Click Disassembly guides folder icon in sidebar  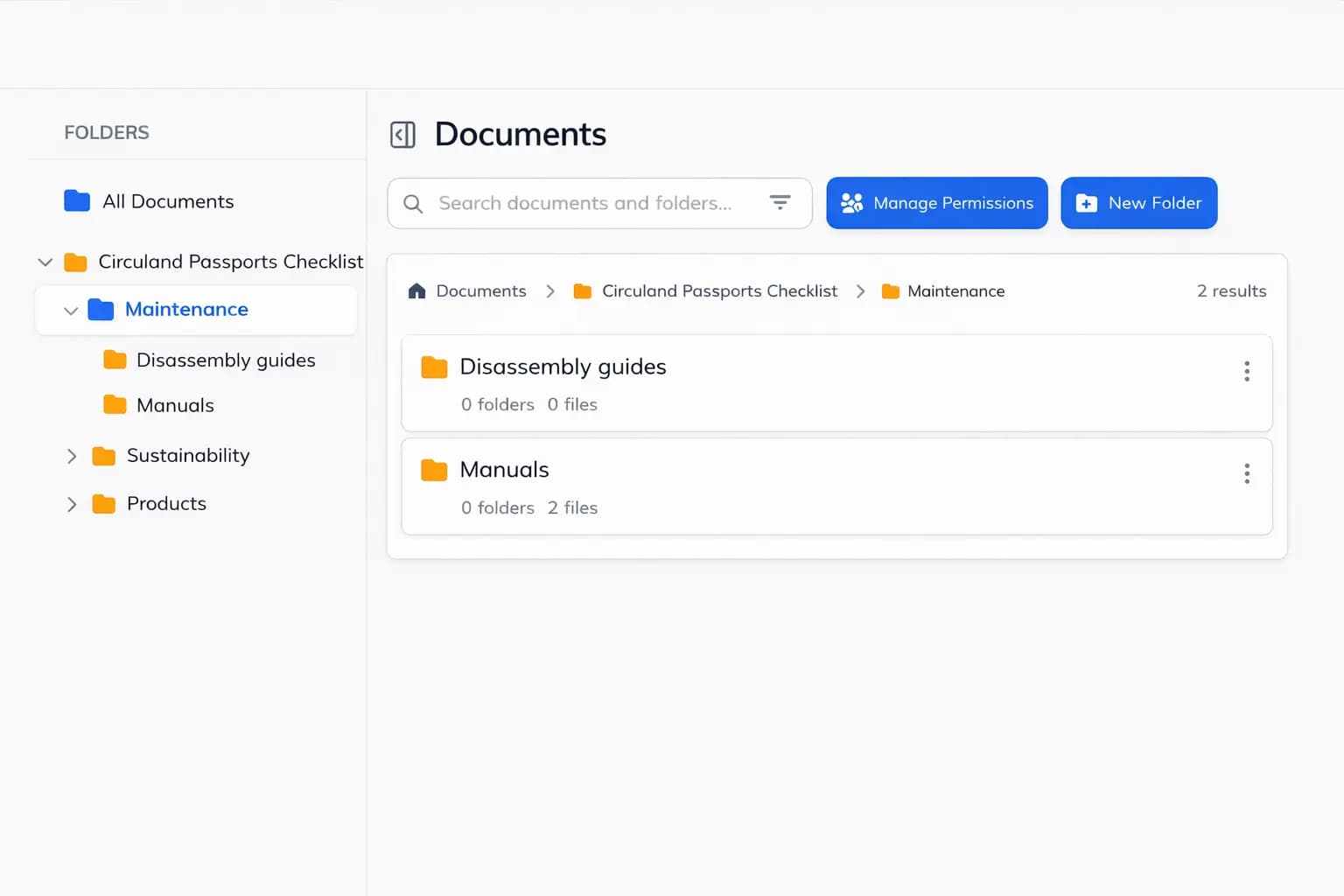pyautogui.click(x=115, y=360)
